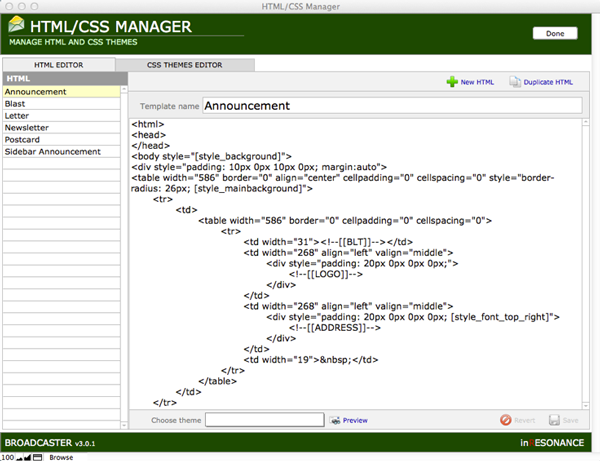Select the Blast template
Screen dimensions: 600x461
[x=16, y=104]
